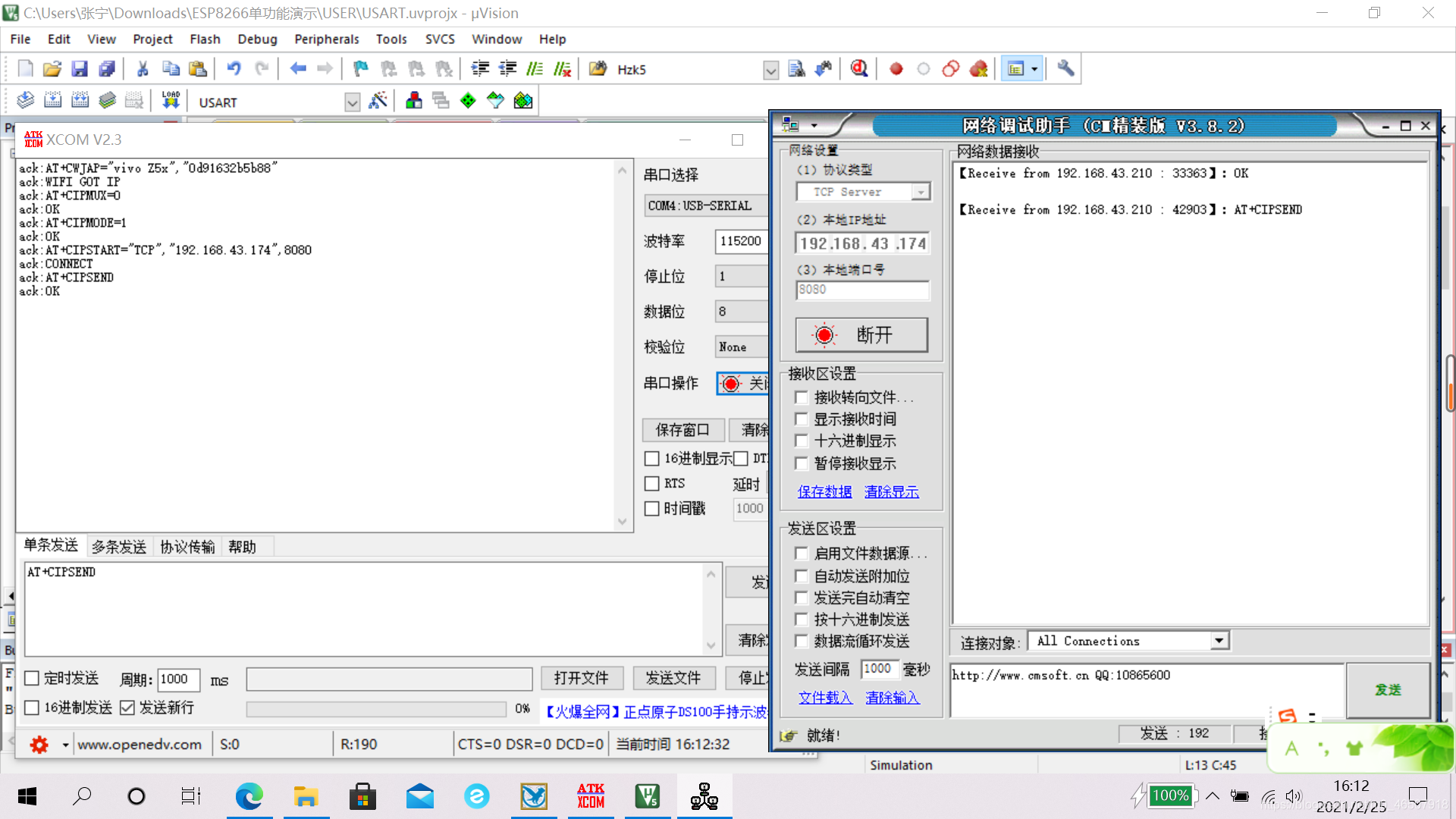The image size is (1456, 819).
Task: Open the Flash menu
Action: 205,39
